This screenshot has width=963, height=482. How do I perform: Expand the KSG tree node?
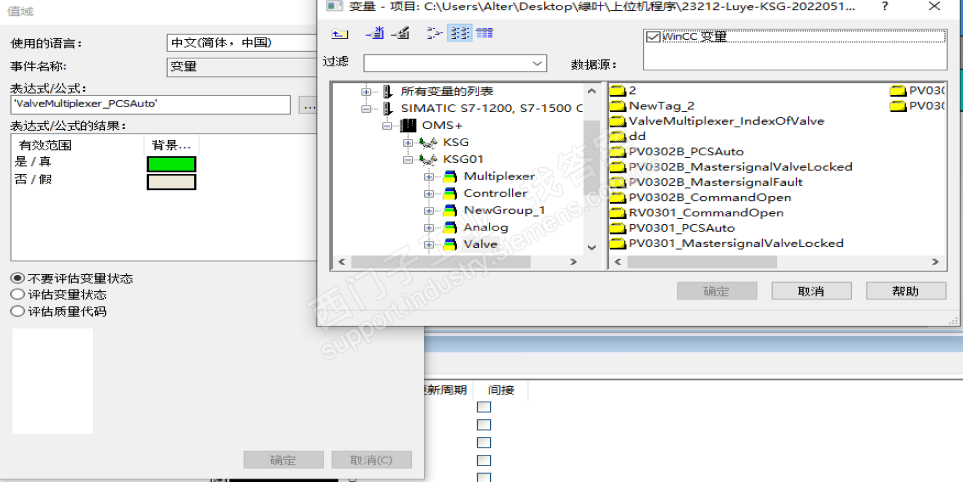tap(408, 142)
